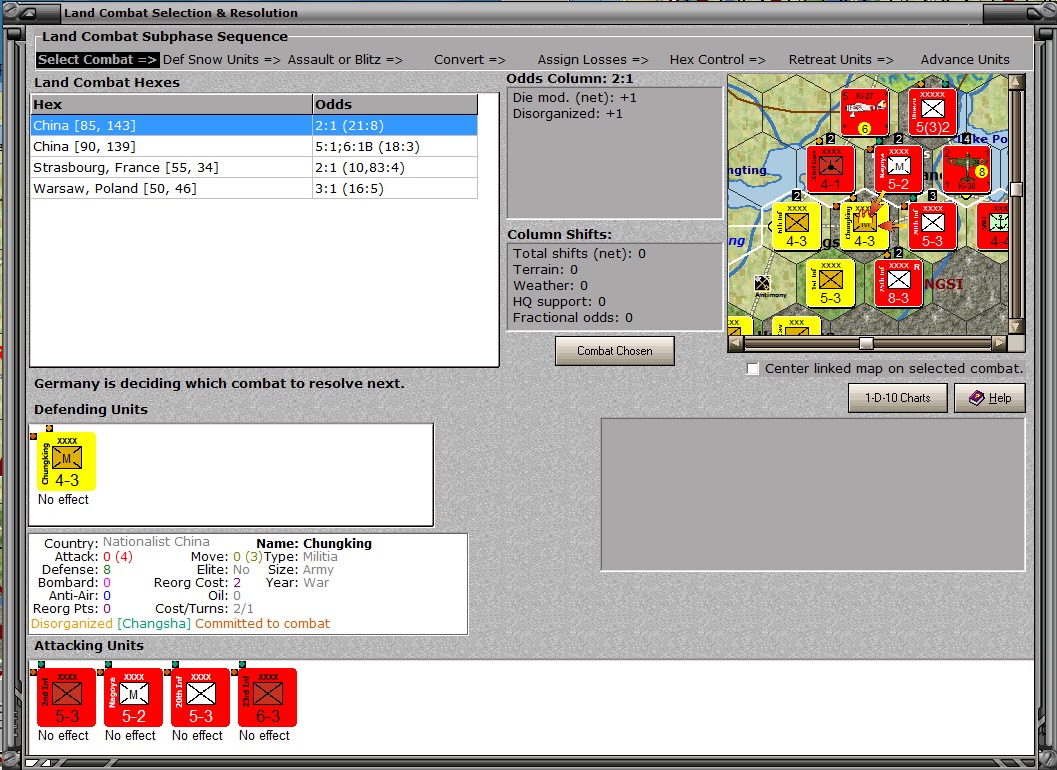
Task: Click the yellow 5-3 infantry counter on map
Action: (830, 284)
